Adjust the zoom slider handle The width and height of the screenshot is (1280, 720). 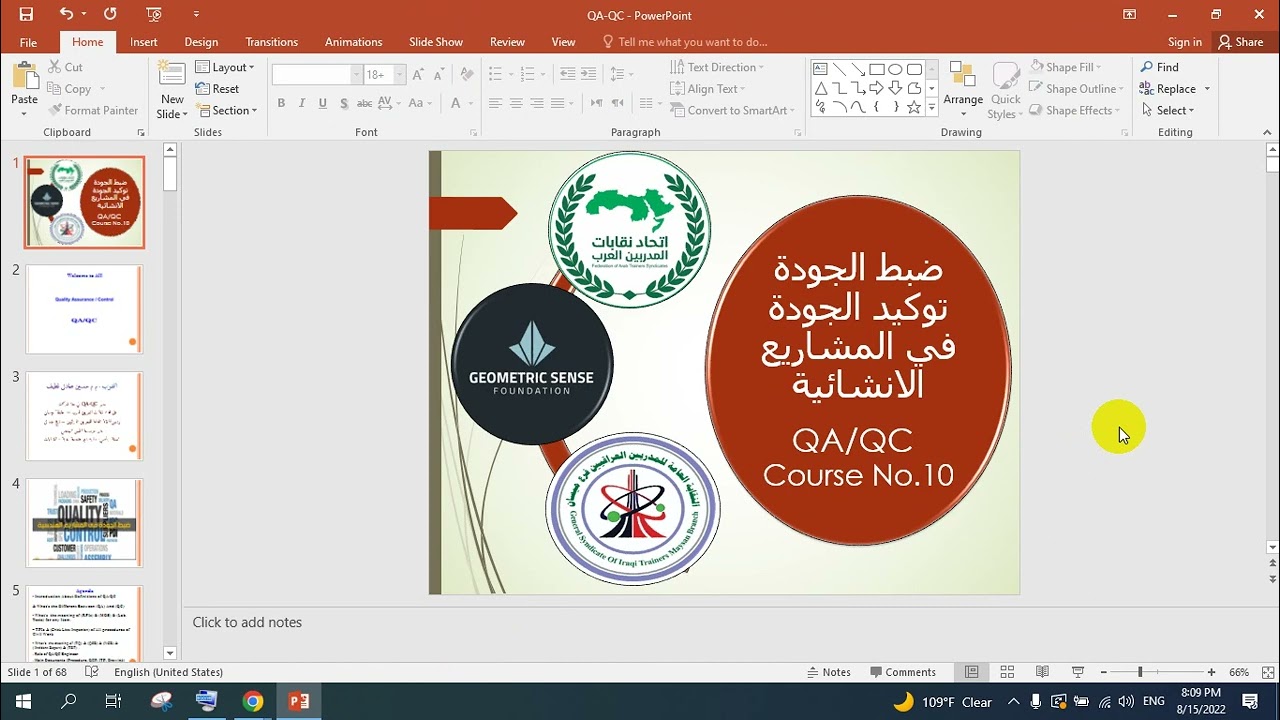click(1140, 672)
